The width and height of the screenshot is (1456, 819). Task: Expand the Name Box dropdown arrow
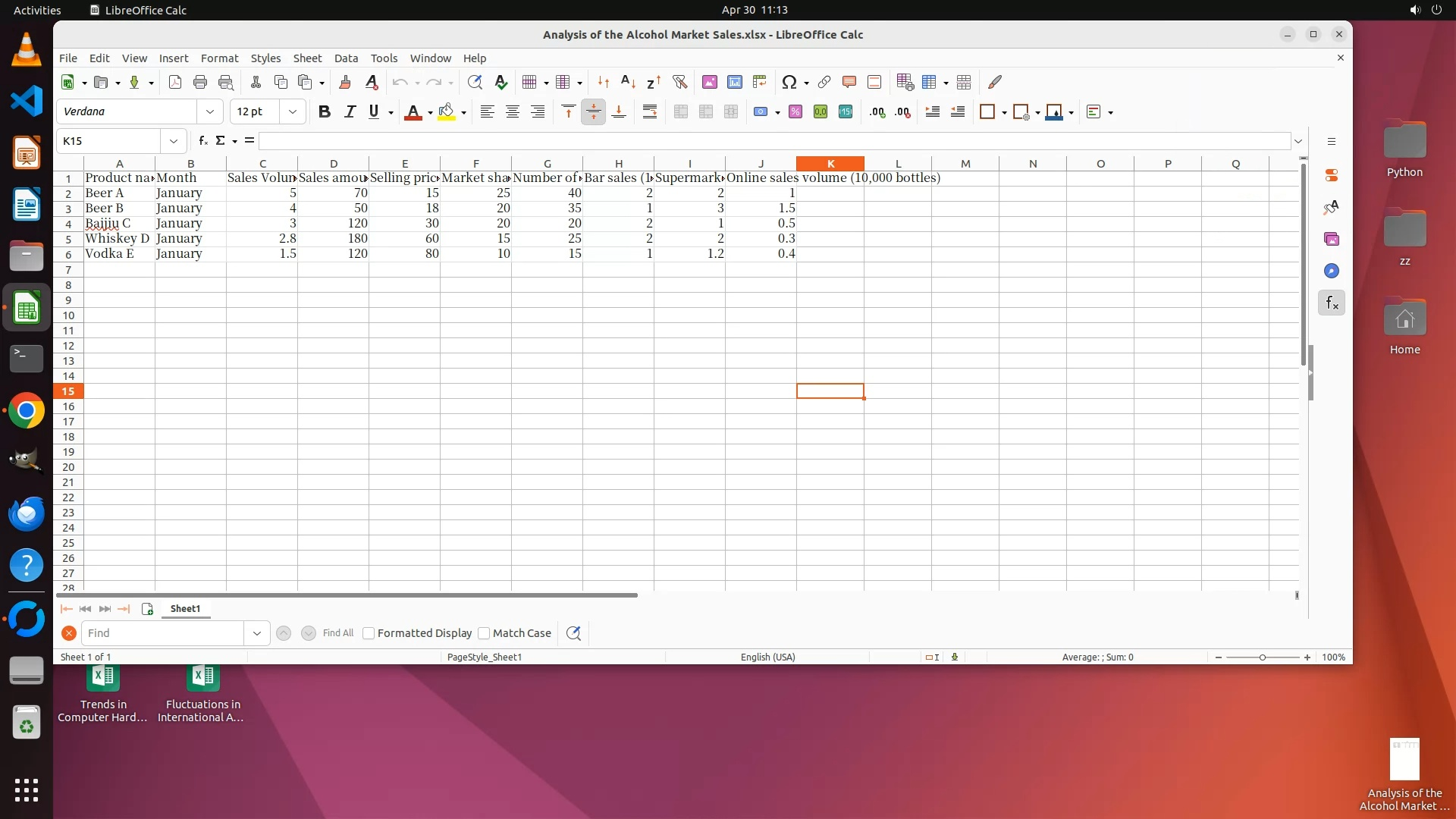(x=174, y=141)
